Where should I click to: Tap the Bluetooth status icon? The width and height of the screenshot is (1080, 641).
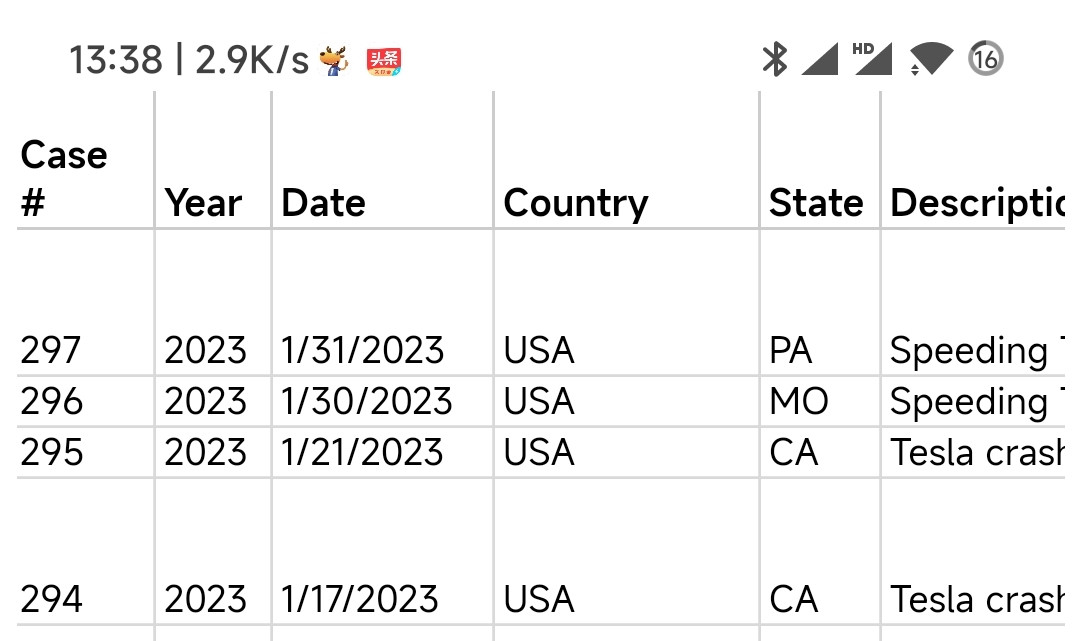pyautogui.click(x=775, y=59)
